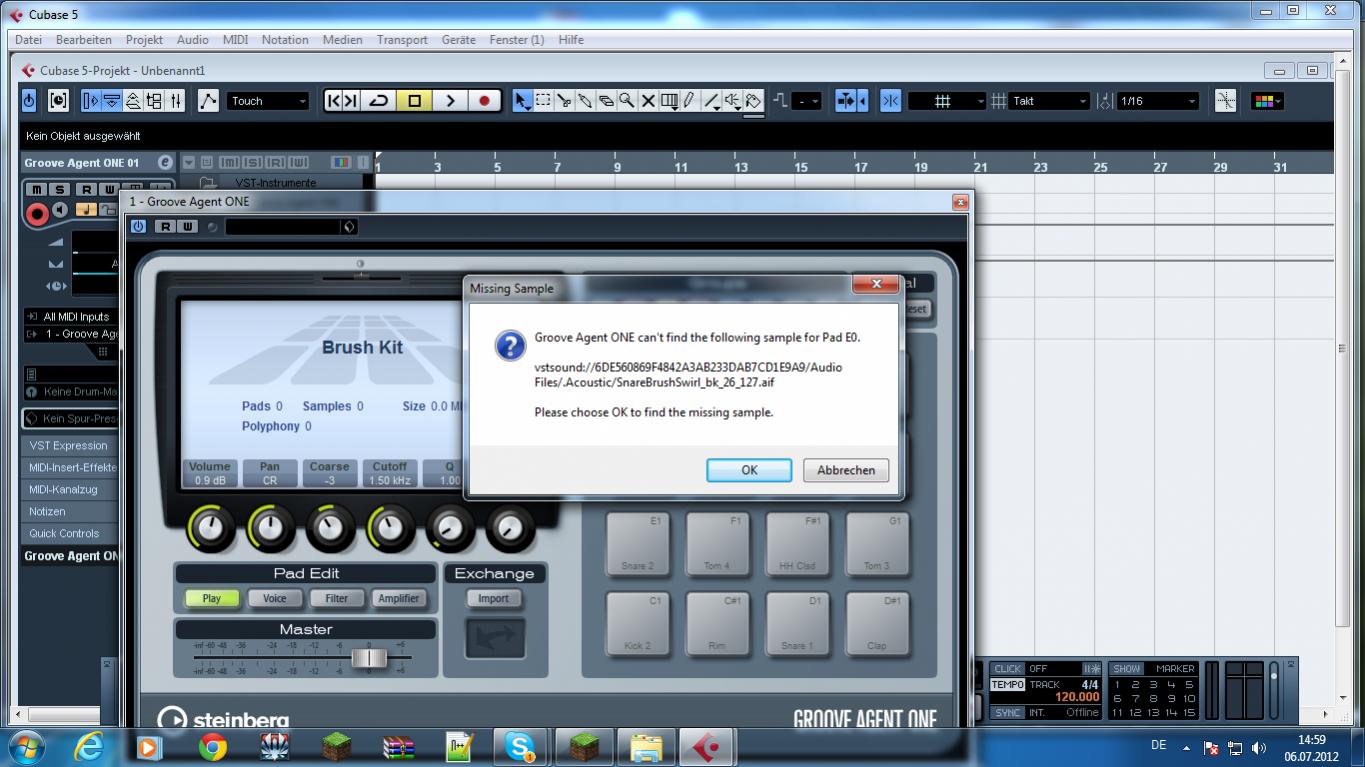Image resolution: width=1365 pixels, height=767 pixels.
Task: Open the Mixer from the toolbar
Action: [x=176, y=101]
